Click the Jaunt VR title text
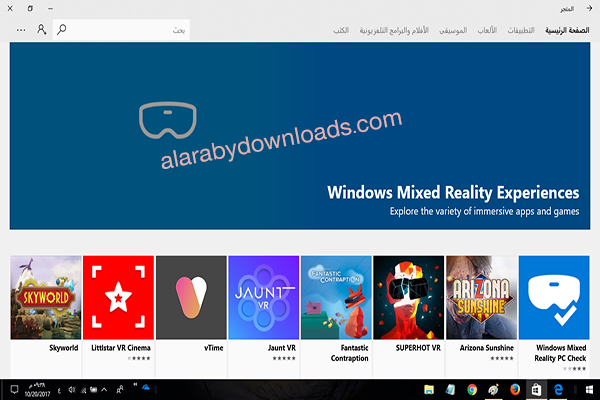 click(x=282, y=348)
